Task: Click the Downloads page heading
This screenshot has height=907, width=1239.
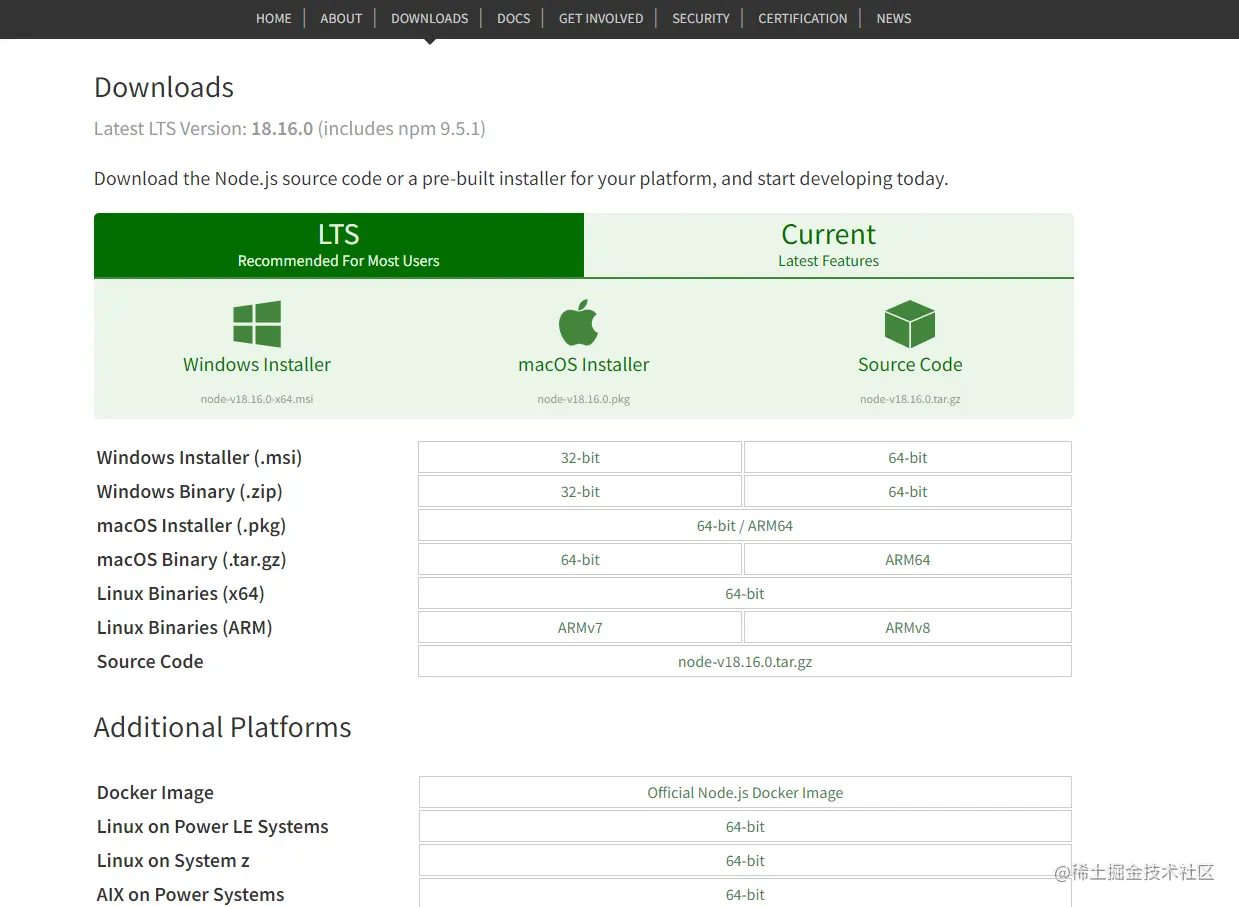Action: pos(164,88)
